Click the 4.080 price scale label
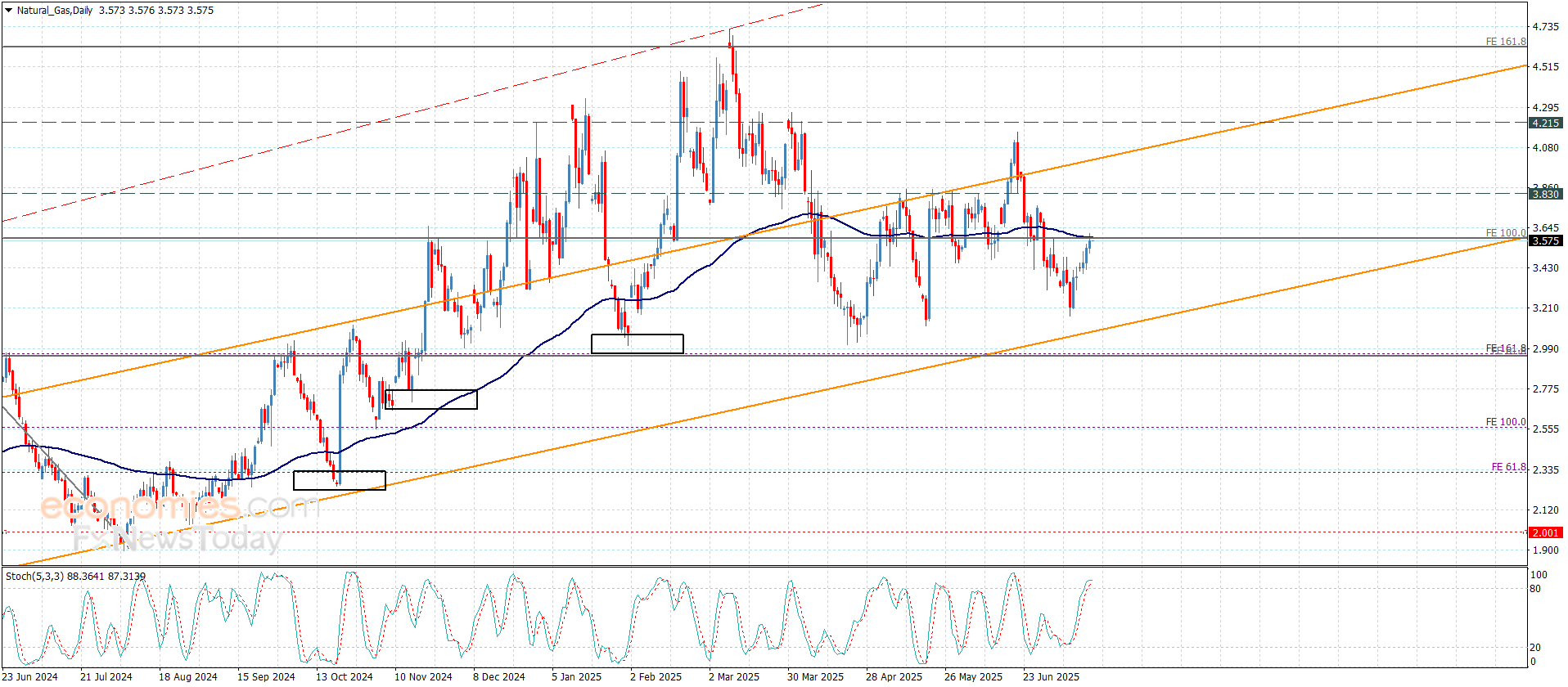Image resolution: width=1568 pixels, height=687 pixels. pyautogui.click(x=1546, y=148)
